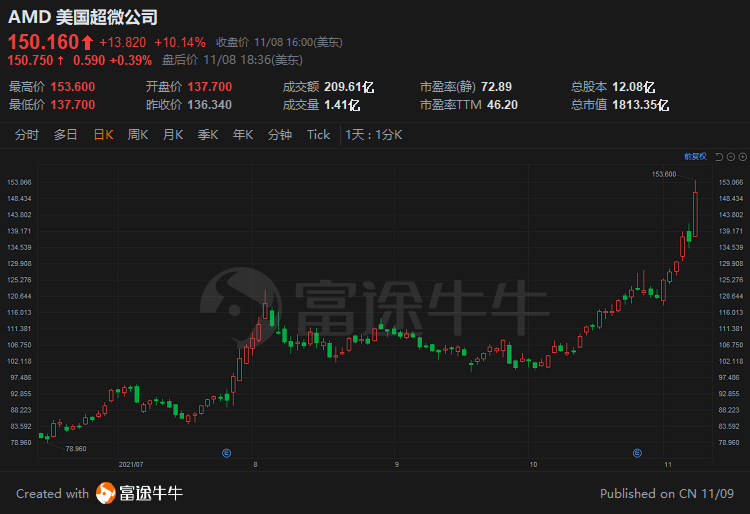750x514 pixels.
Task: Open the 前复权 price adjustment dropdown
Action: coord(695,157)
